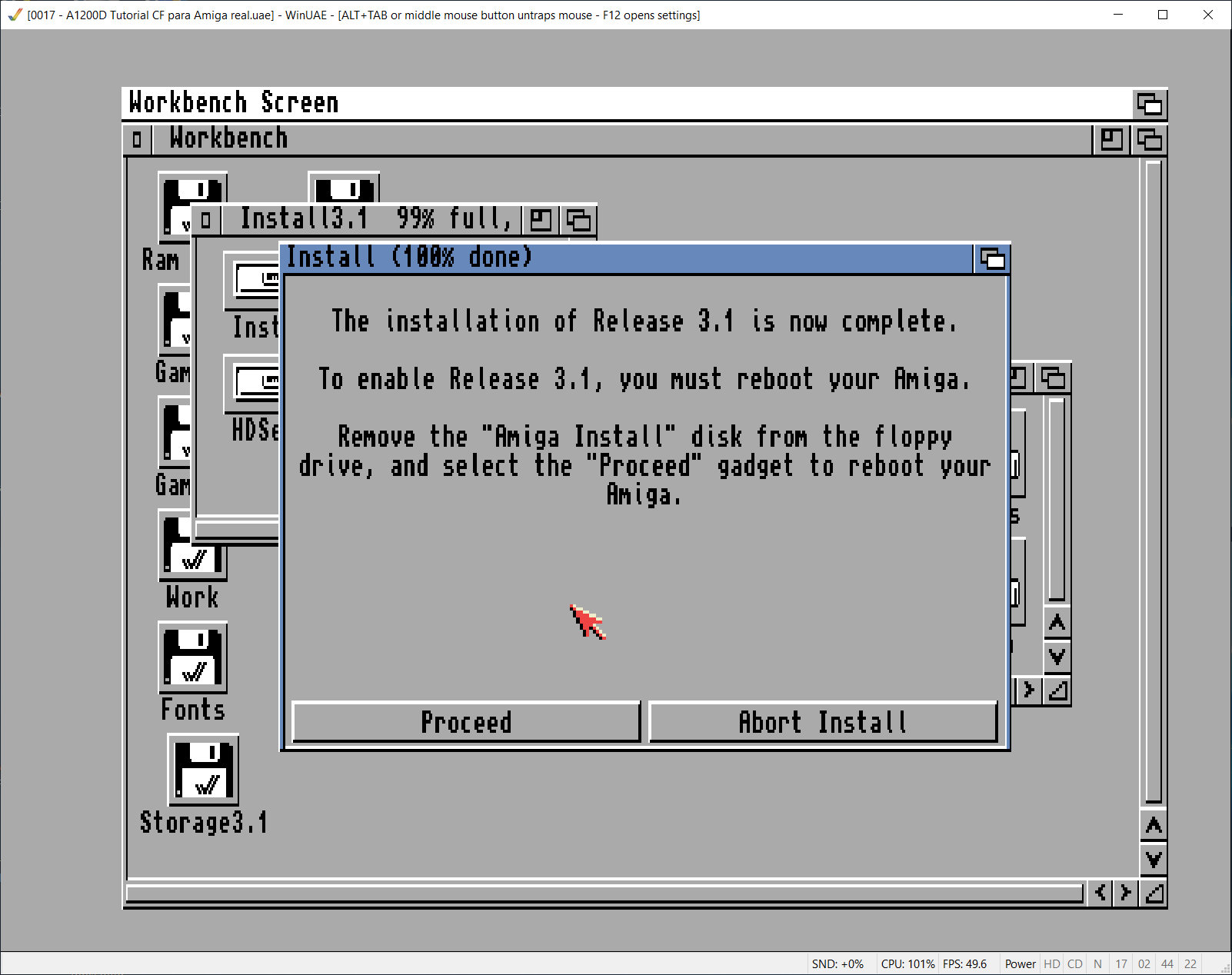1232x975 pixels.
Task: Click the FPS: 49.6 status entry
Action: click(964, 964)
